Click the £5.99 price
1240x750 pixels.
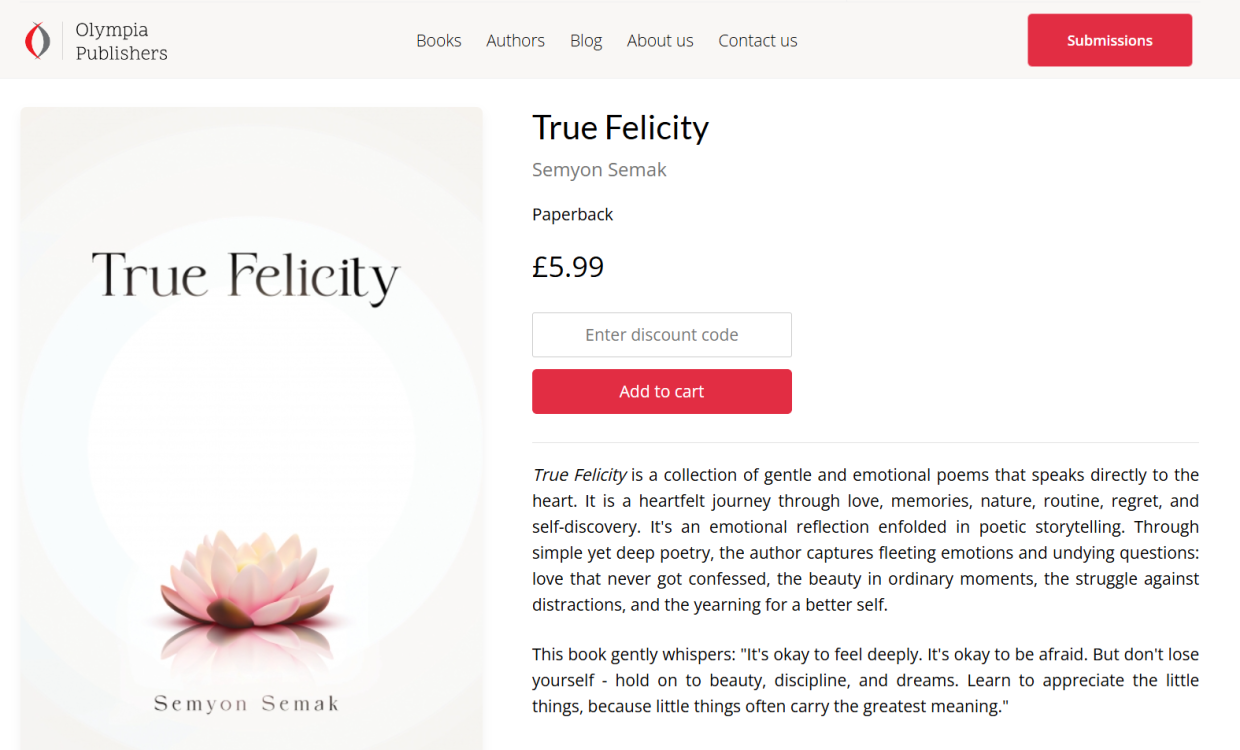pyautogui.click(x=568, y=267)
